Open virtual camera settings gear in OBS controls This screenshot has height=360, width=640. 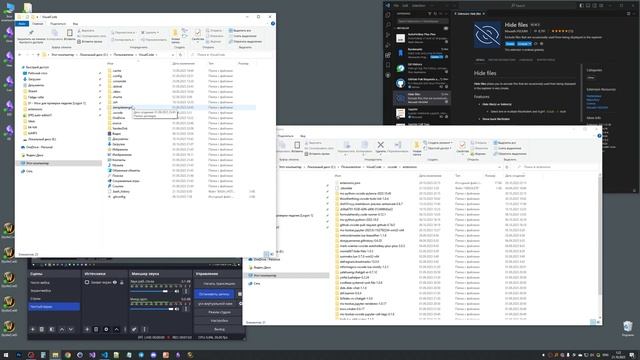[x=240, y=304]
